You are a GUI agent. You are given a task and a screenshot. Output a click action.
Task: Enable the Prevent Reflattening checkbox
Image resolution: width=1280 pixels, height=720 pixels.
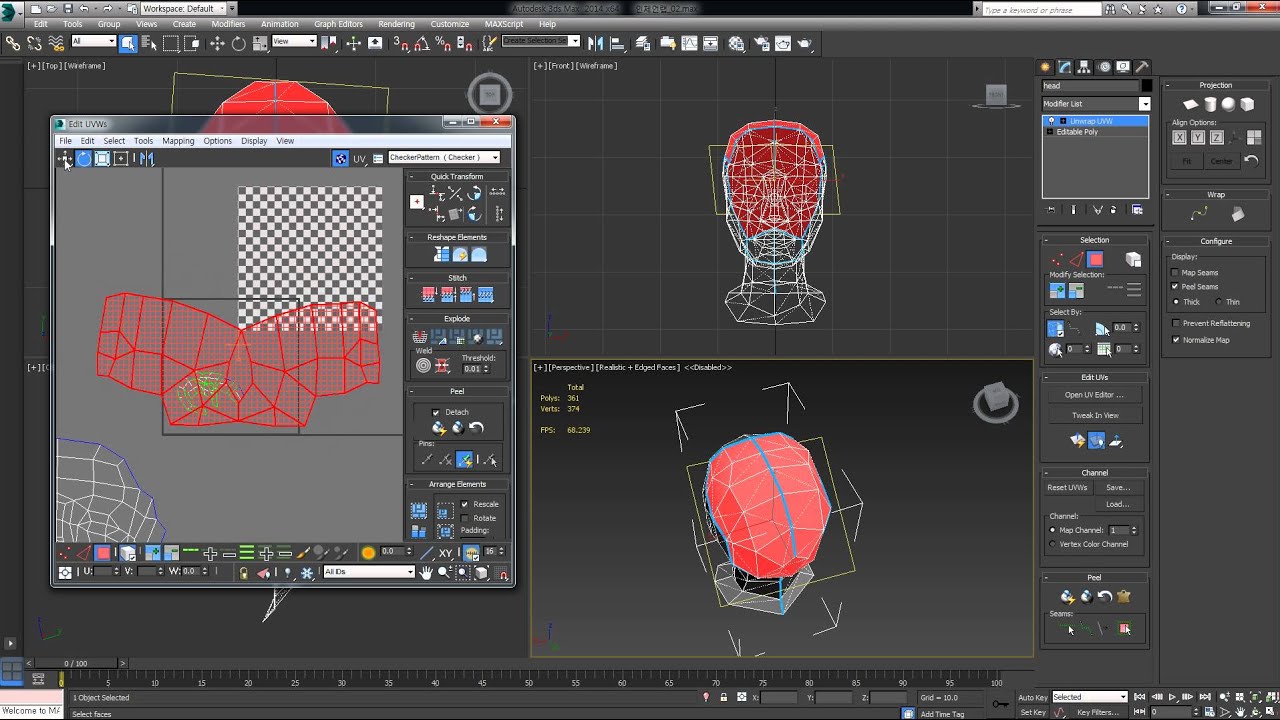pyautogui.click(x=1176, y=323)
